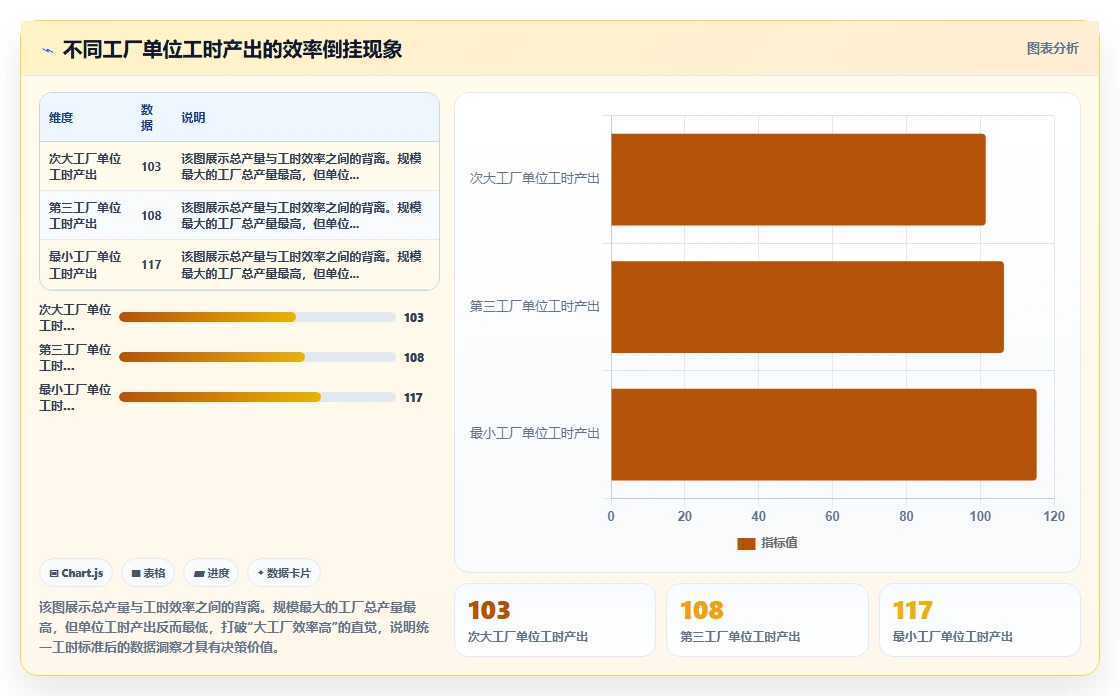Click the 指标值 legend label
Screen dimensions: 1120x696
coord(779,543)
